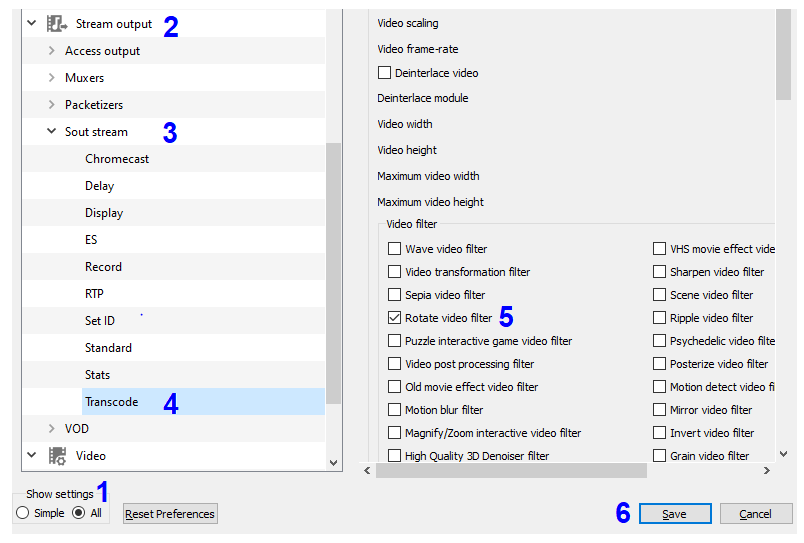
Task: Click the Stream output category icon
Action: point(57,24)
